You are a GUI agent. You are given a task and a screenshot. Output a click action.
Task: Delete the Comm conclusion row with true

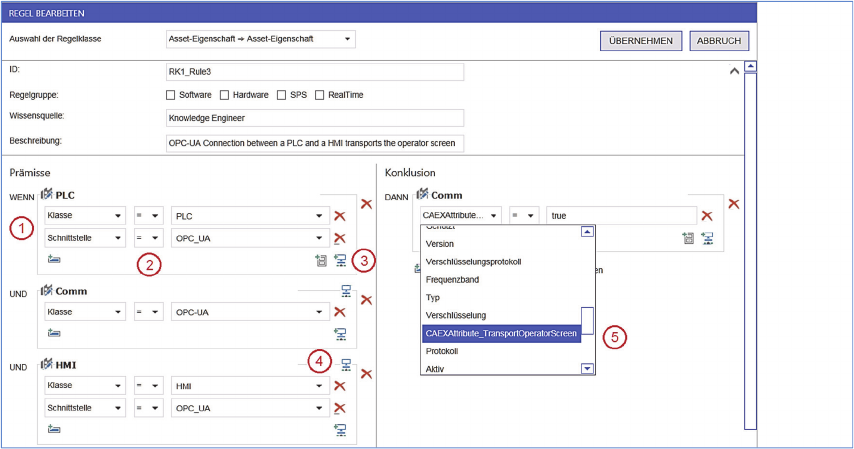click(706, 216)
